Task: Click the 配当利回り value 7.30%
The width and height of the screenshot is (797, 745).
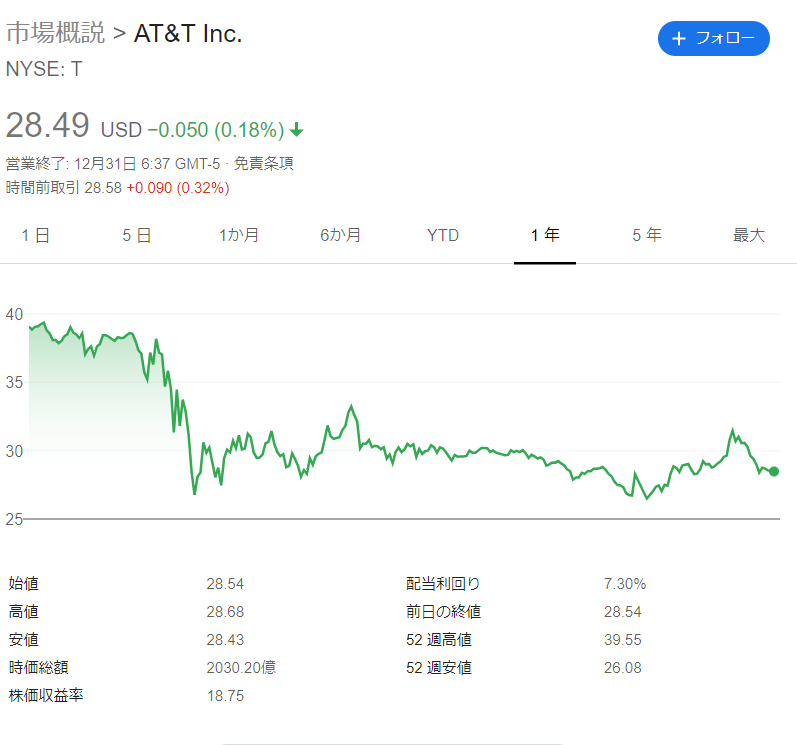Action: [x=625, y=583]
